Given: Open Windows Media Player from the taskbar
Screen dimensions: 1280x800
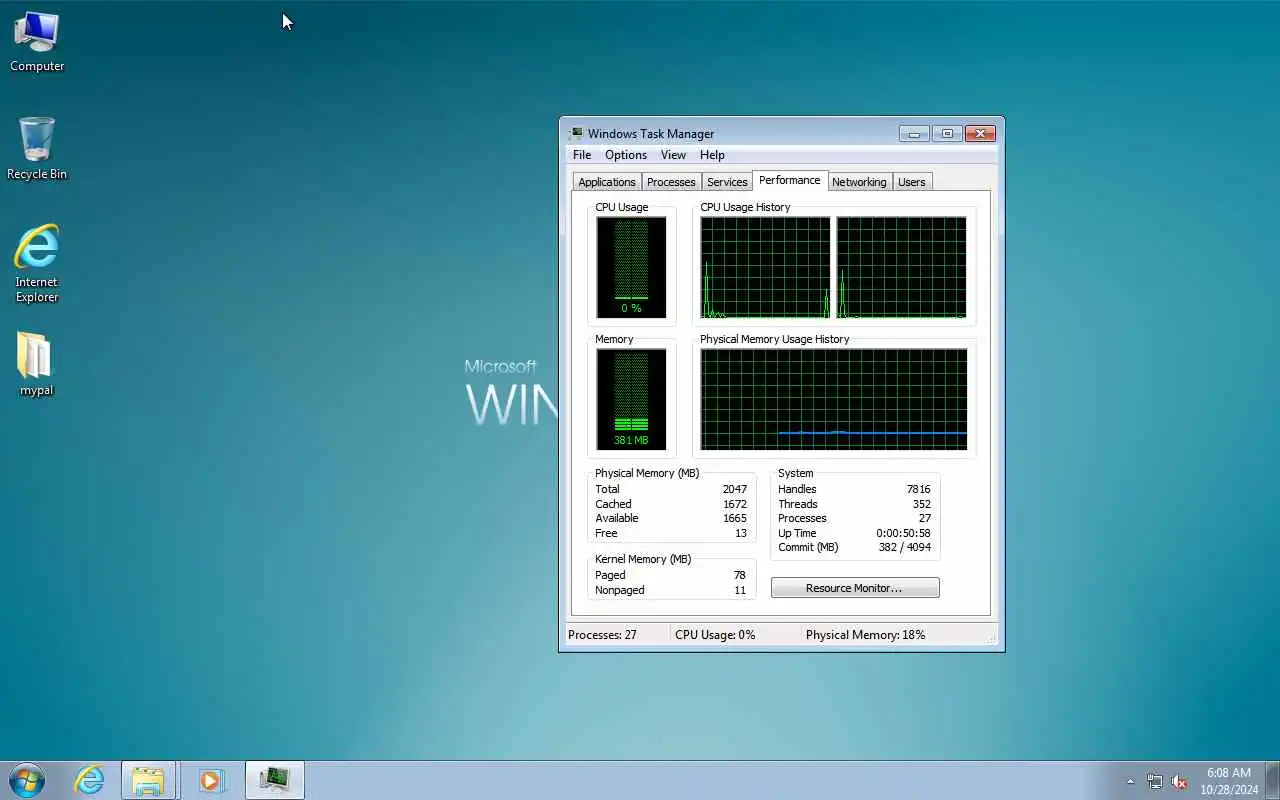Looking at the screenshot, I should (x=211, y=780).
